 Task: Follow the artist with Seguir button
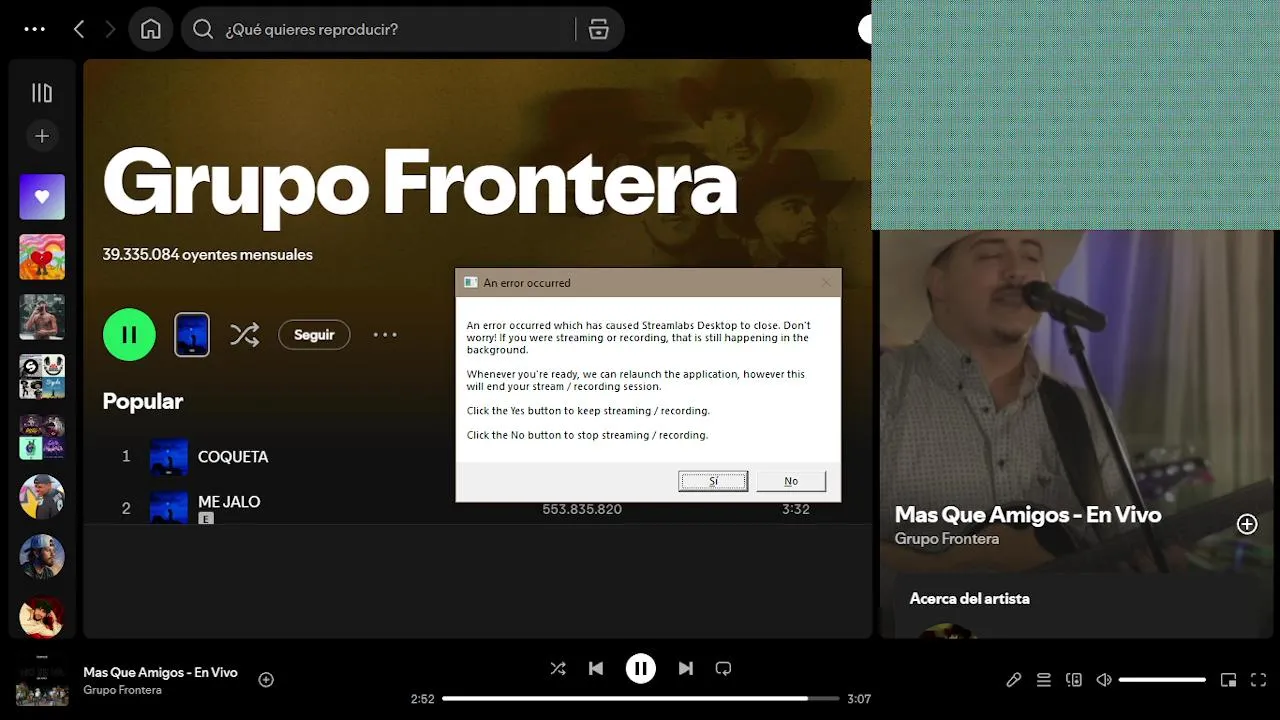pyautogui.click(x=314, y=335)
